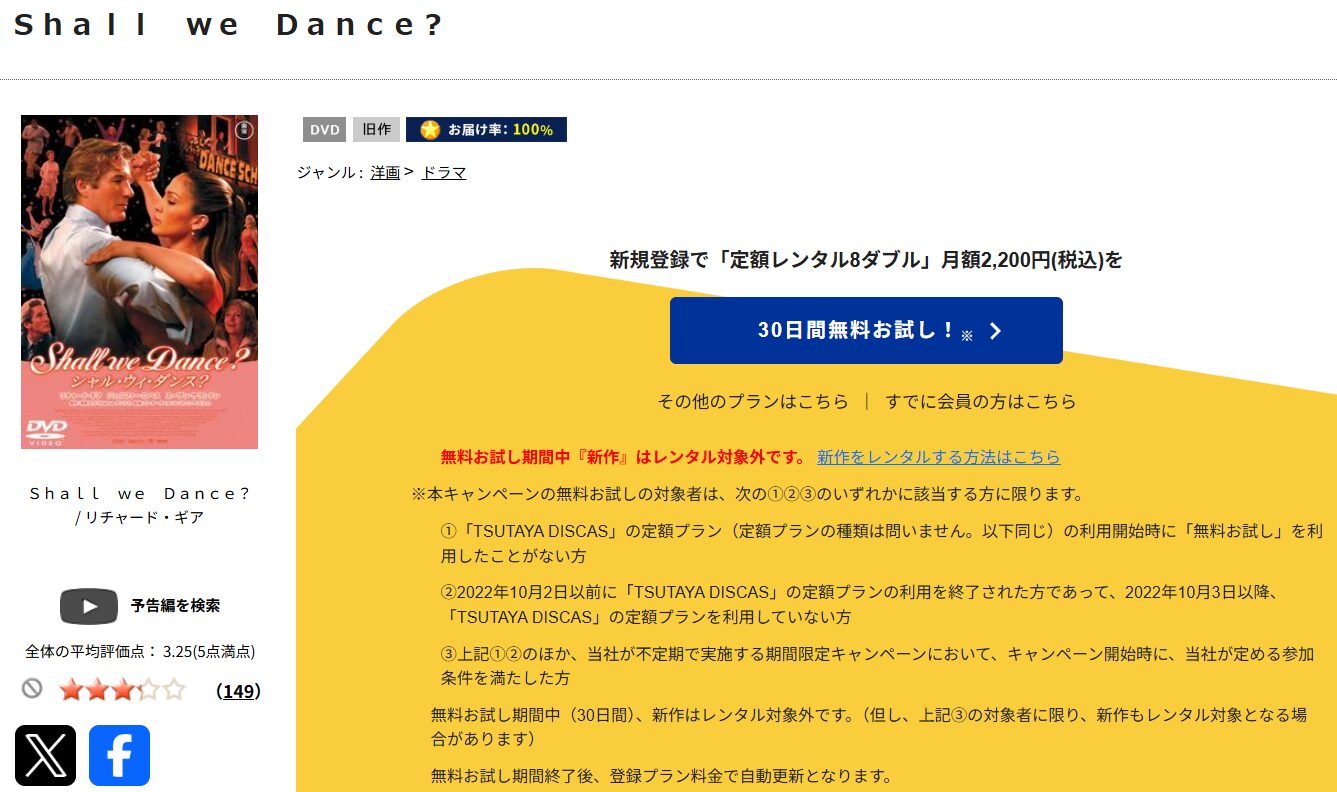Open the 149 reviews count link
The height and width of the screenshot is (792, 1337).
point(238,691)
